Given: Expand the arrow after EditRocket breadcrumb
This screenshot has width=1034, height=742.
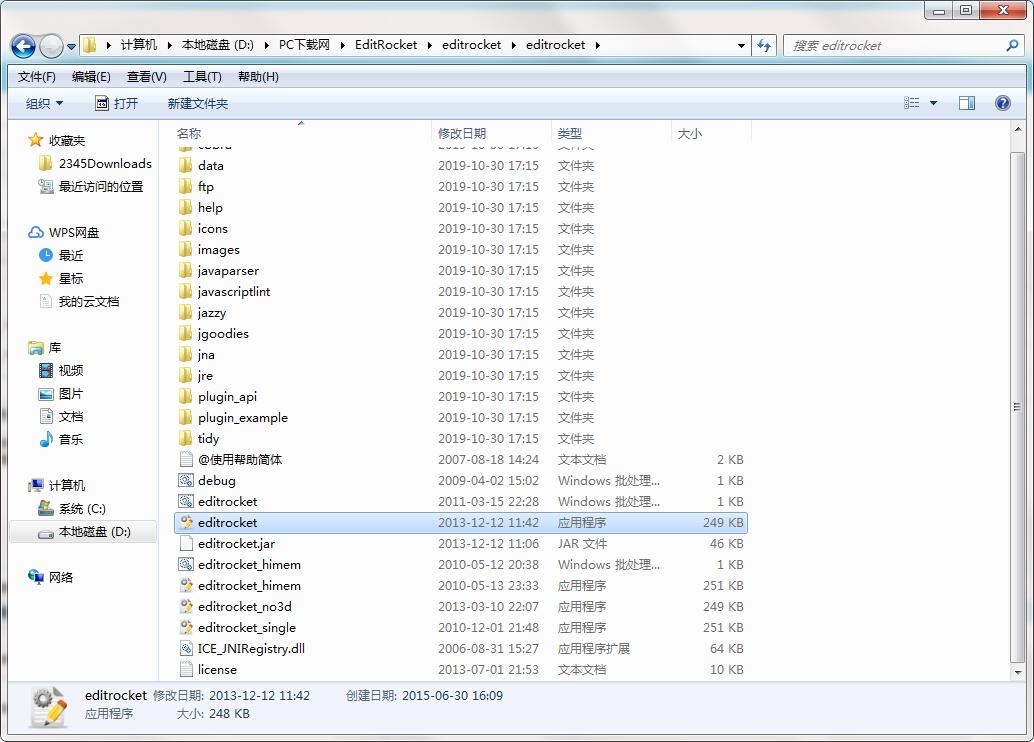Looking at the screenshot, I should [x=429, y=46].
